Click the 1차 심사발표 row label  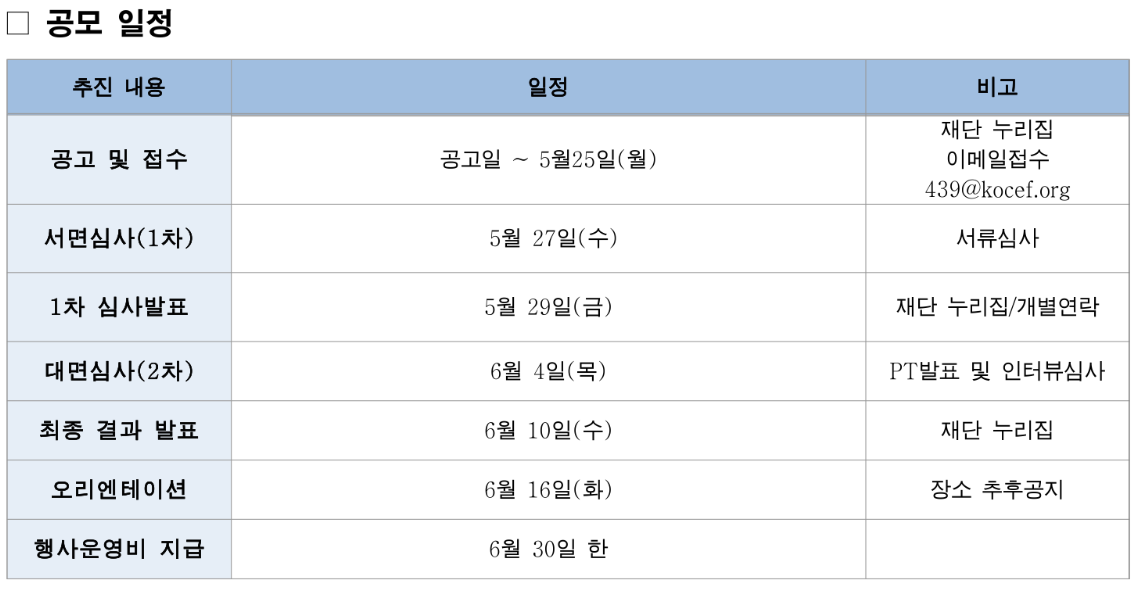[x=119, y=307]
